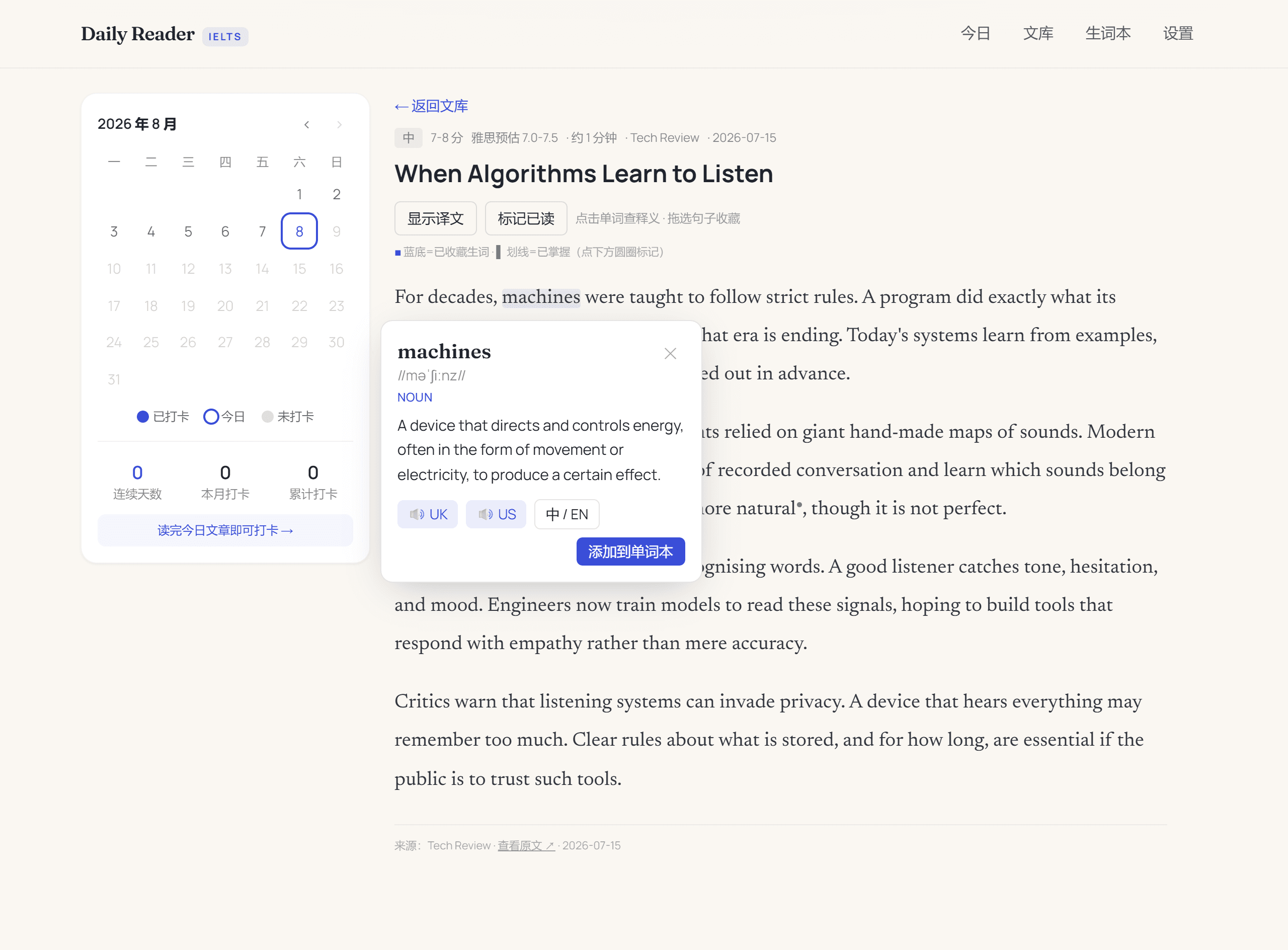Toggle 中 / EN definition language
The width and height of the screenshot is (1288, 950).
(567, 514)
